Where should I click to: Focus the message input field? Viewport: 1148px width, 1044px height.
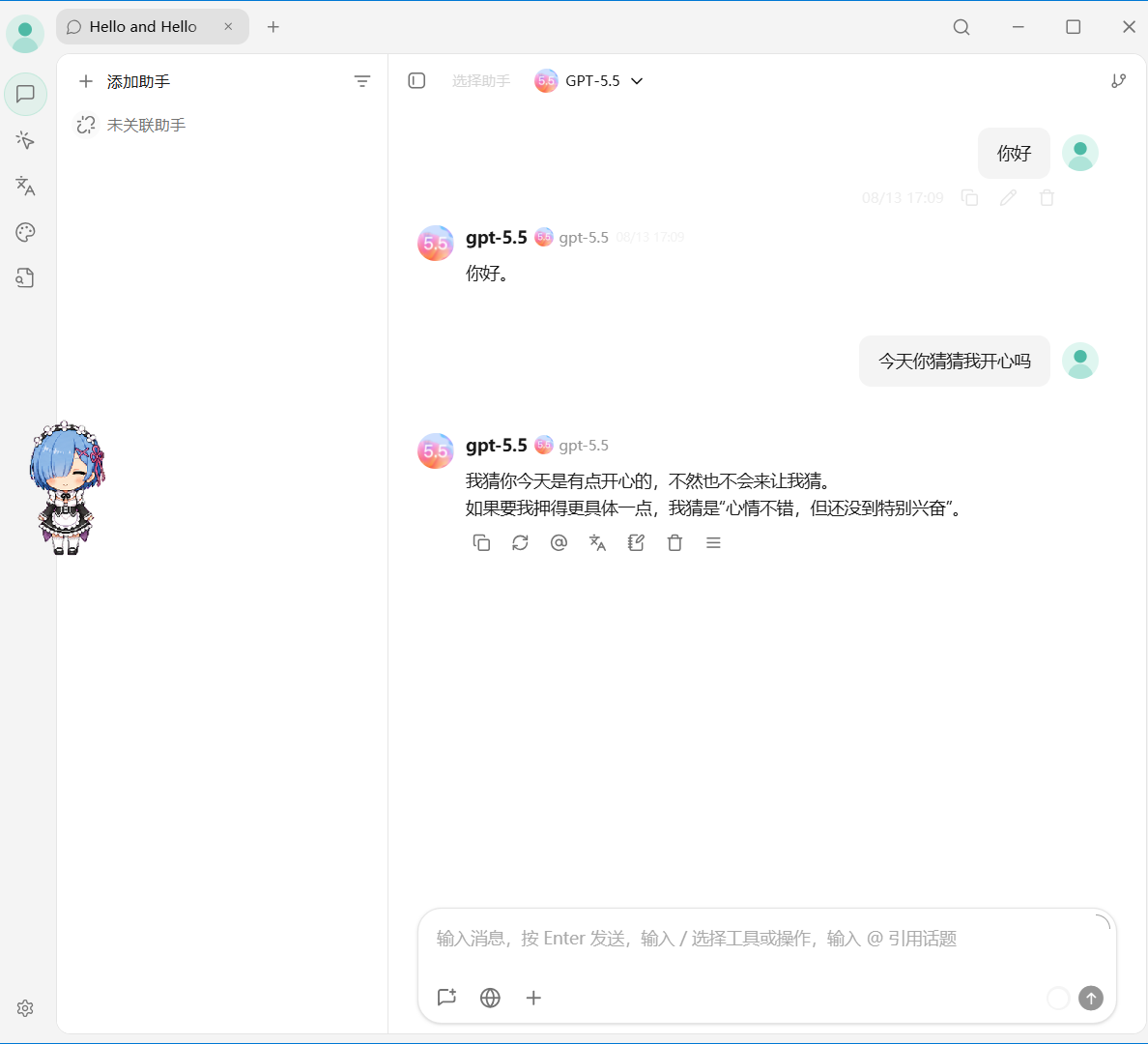pyautogui.click(x=766, y=939)
